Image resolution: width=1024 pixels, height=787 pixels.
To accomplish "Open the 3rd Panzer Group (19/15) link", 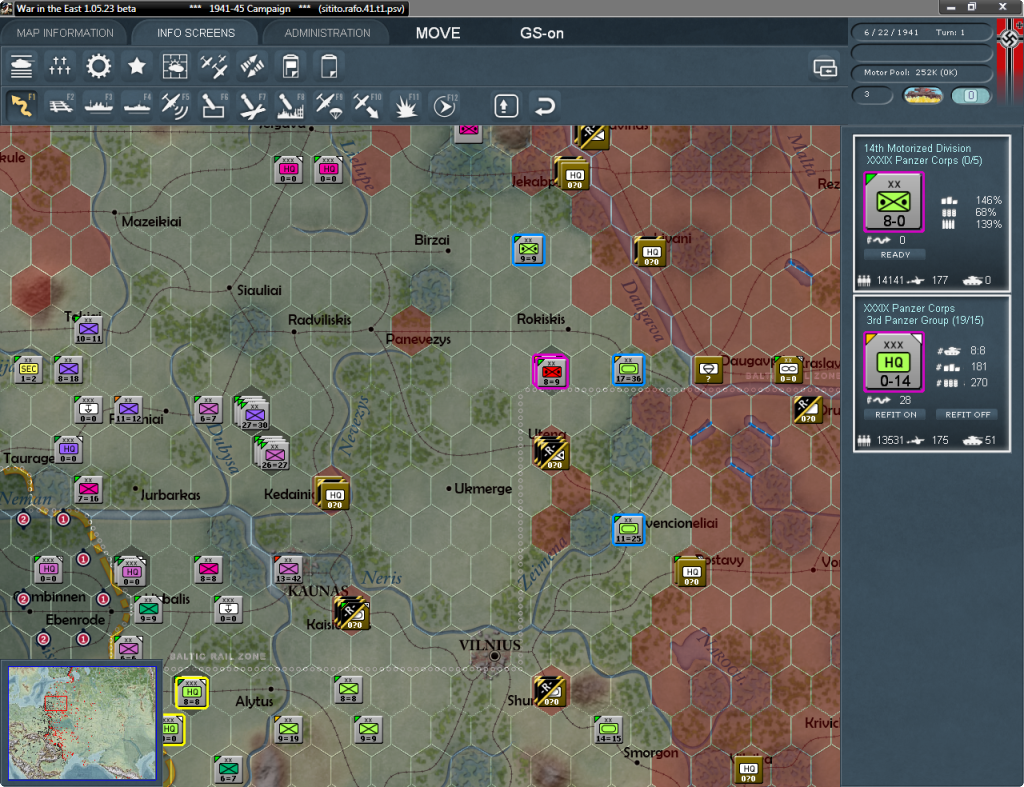I will [925, 320].
